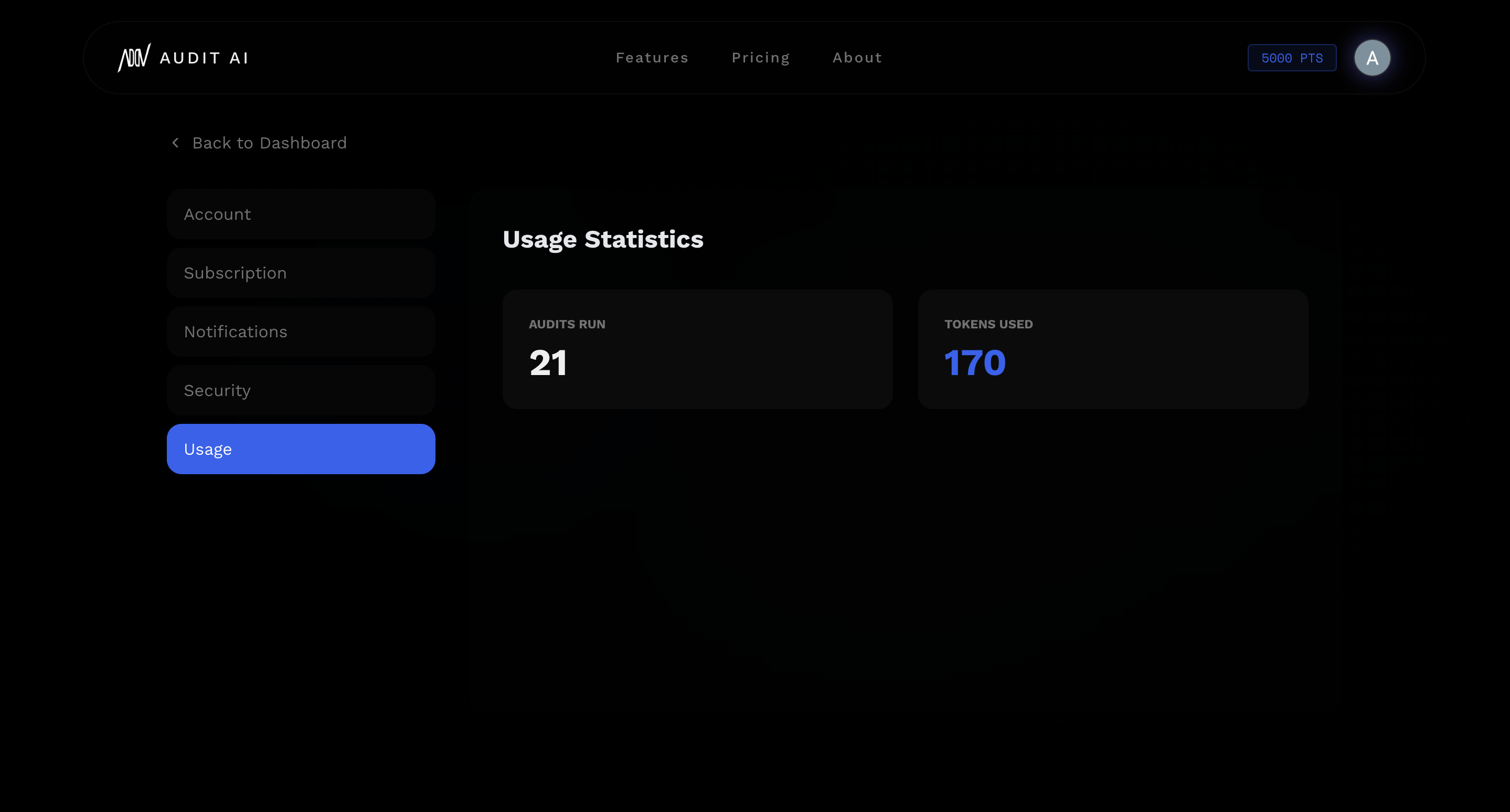Viewport: 1510px width, 812px height.
Task: Click the avatar letter A in top right
Action: [x=1372, y=57]
